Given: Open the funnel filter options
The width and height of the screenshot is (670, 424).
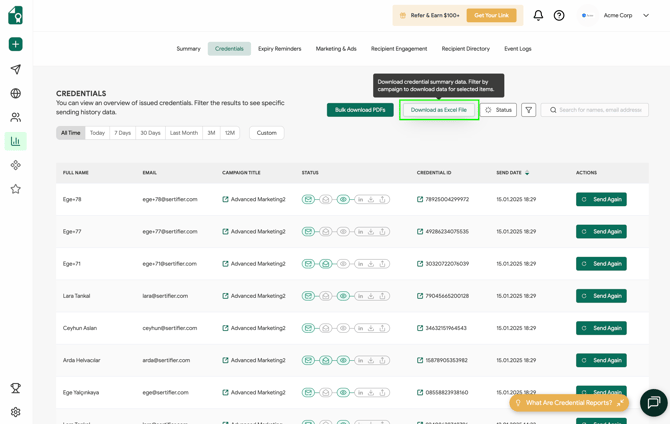Looking at the screenshot, I should [529, 110].
